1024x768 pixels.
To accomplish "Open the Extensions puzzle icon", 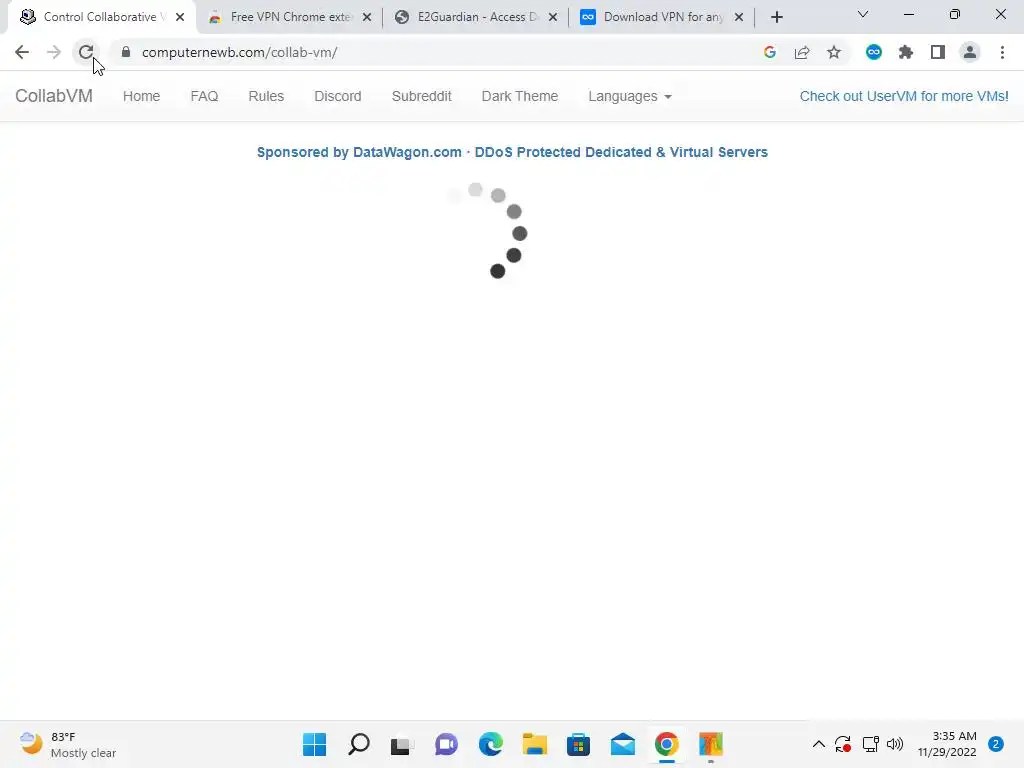I will click(x=906, y=52).
